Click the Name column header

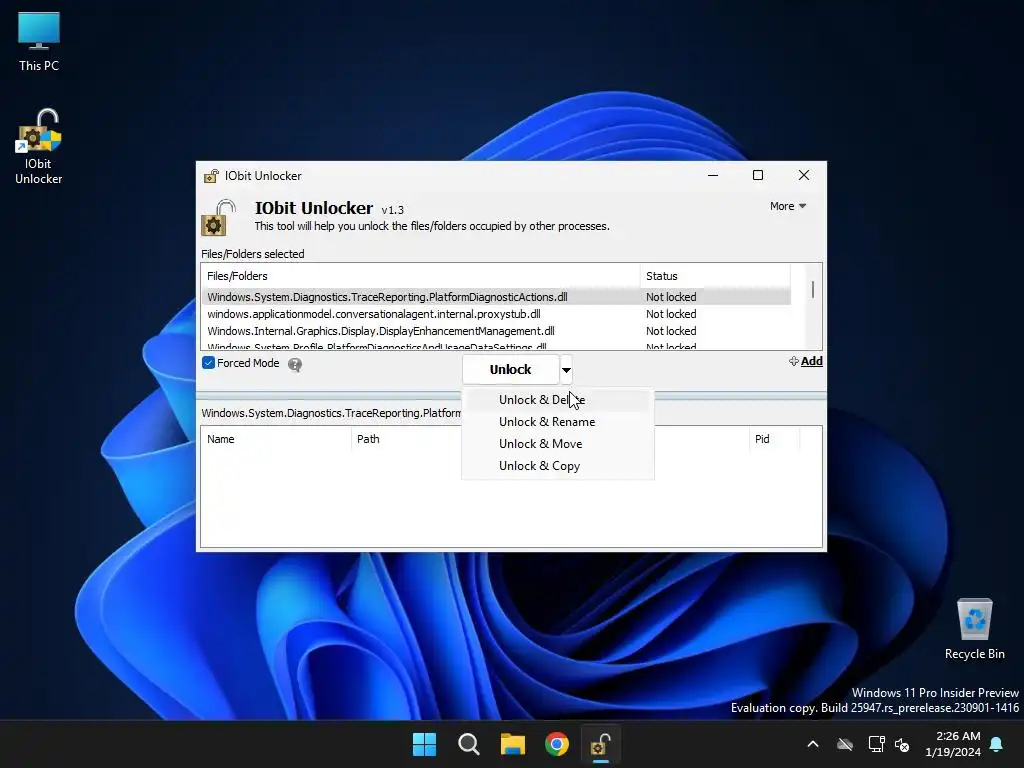[276, 440]
